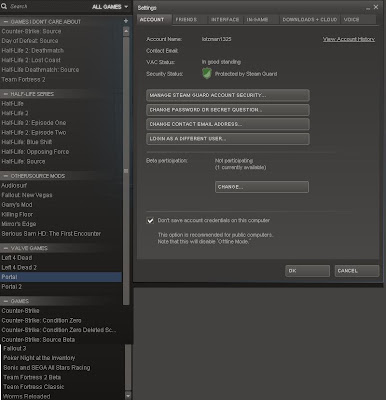Screen dimensions: 386x400
Task: Uncheck Don't save account credentials checkbox
Action: [150, 220]
